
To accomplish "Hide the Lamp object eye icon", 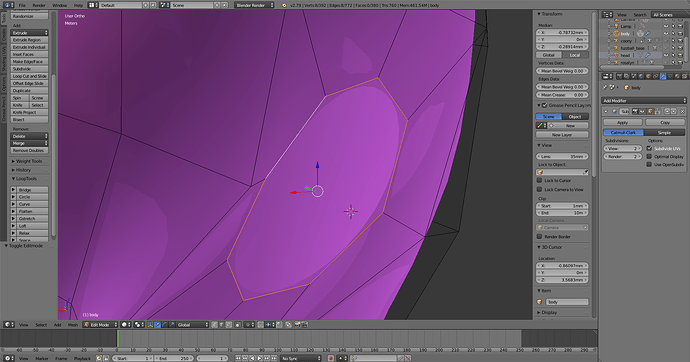I will click(x=666, y=26).
